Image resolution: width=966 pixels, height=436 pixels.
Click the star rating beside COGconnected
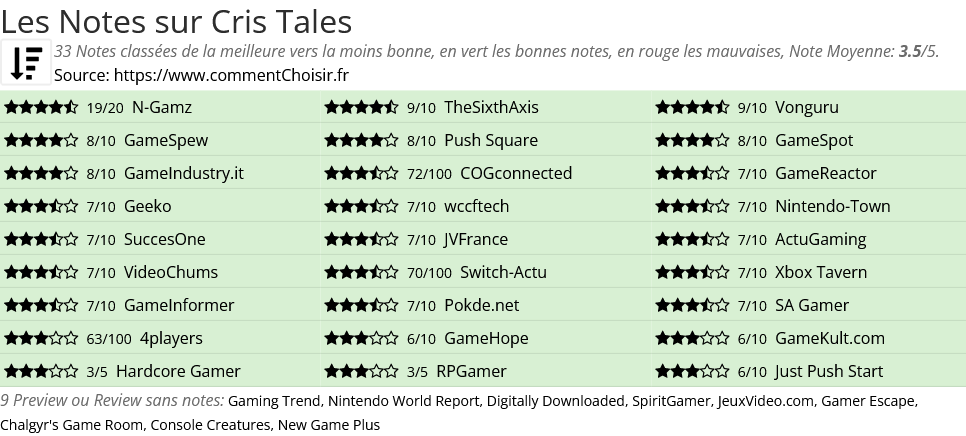pyautogui.click(x=361, y=174)
